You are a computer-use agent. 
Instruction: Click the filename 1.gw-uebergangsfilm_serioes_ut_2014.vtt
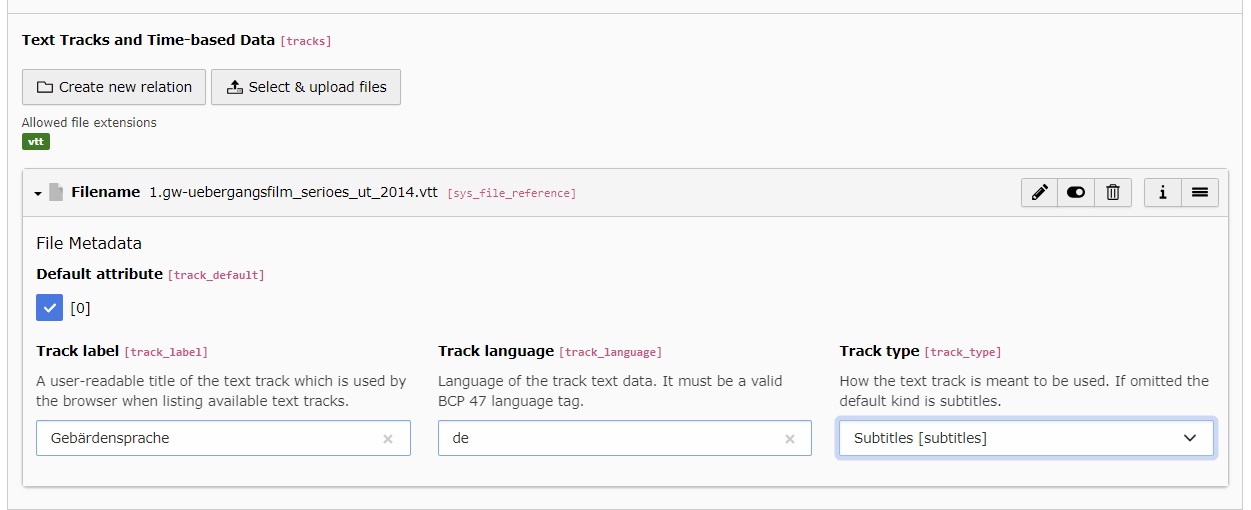pyautogui.click(x=293, y=192)
